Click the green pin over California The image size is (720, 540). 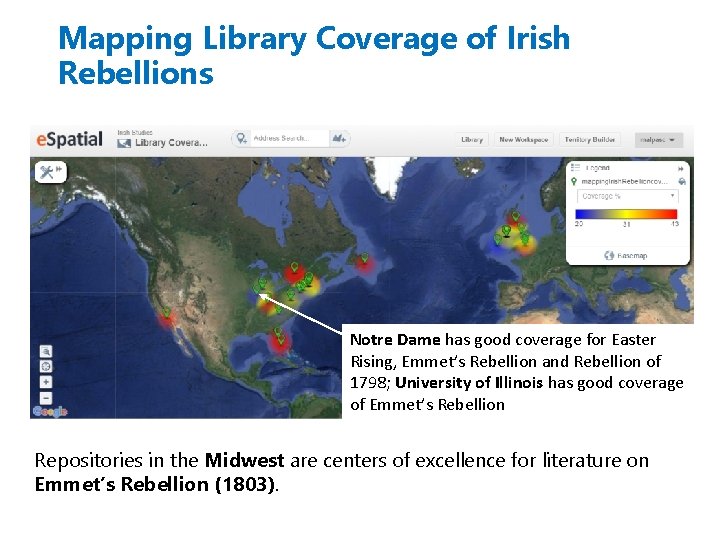click(x=167, y=313)
